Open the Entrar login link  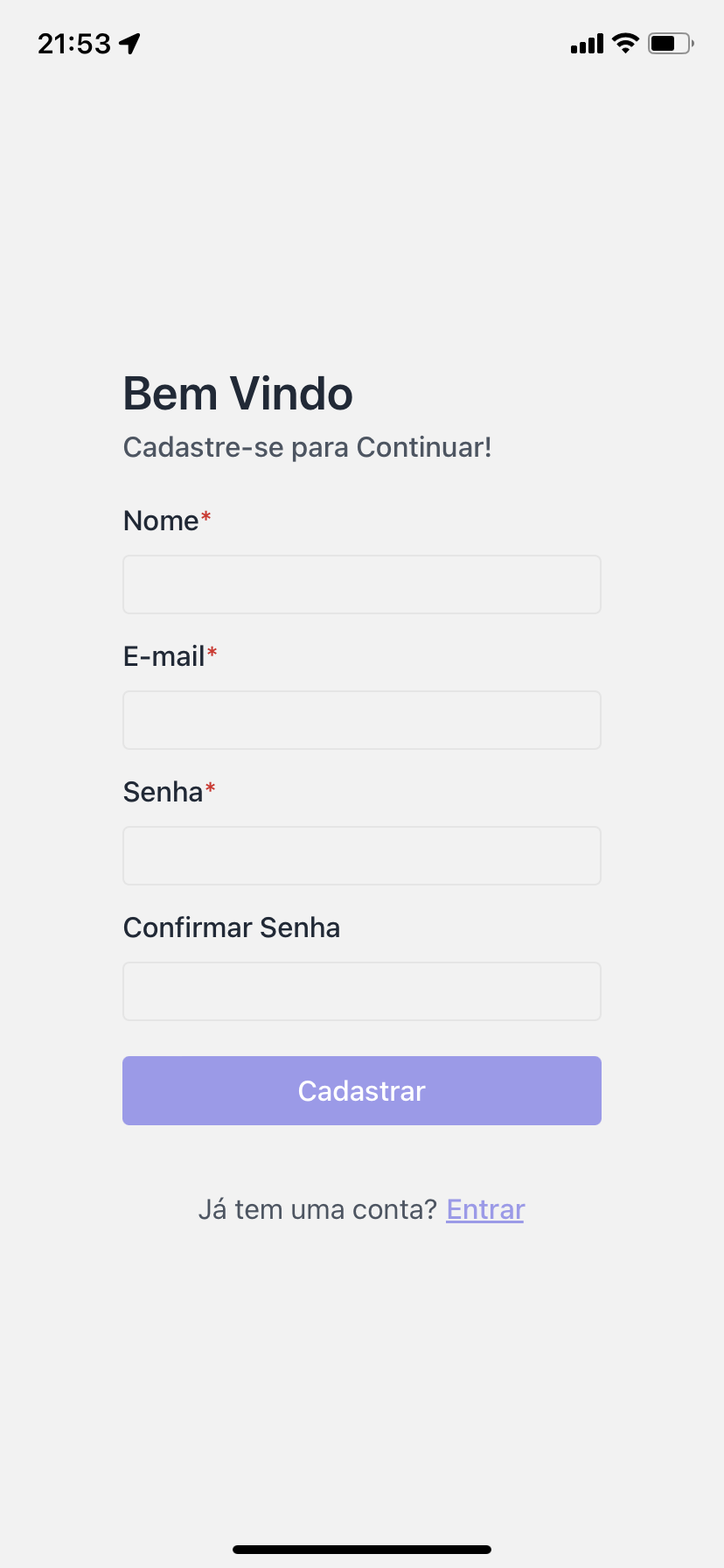click(485, 1209)
